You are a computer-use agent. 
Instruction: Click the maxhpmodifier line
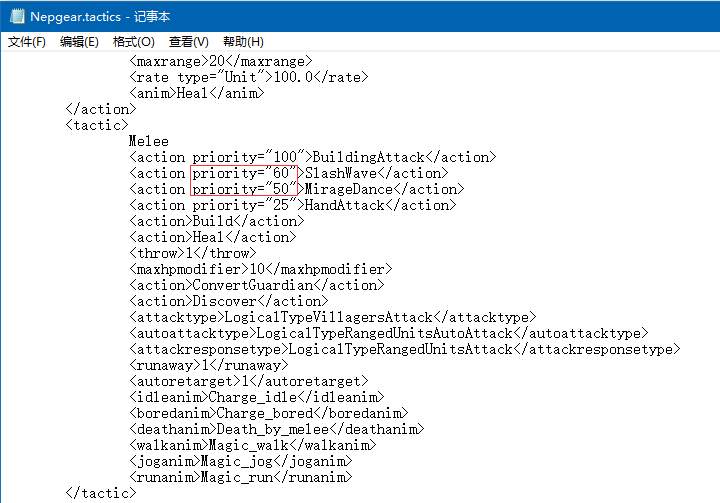tap(260, 269)
